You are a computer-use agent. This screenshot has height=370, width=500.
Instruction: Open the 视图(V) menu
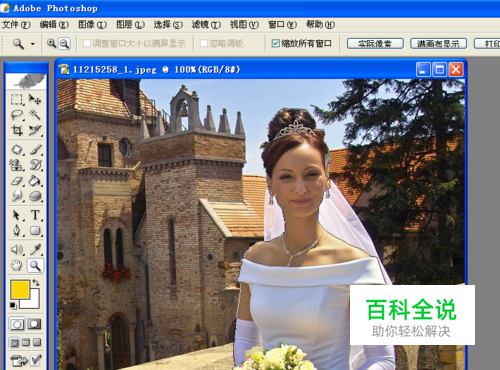[x=244, y=24]
